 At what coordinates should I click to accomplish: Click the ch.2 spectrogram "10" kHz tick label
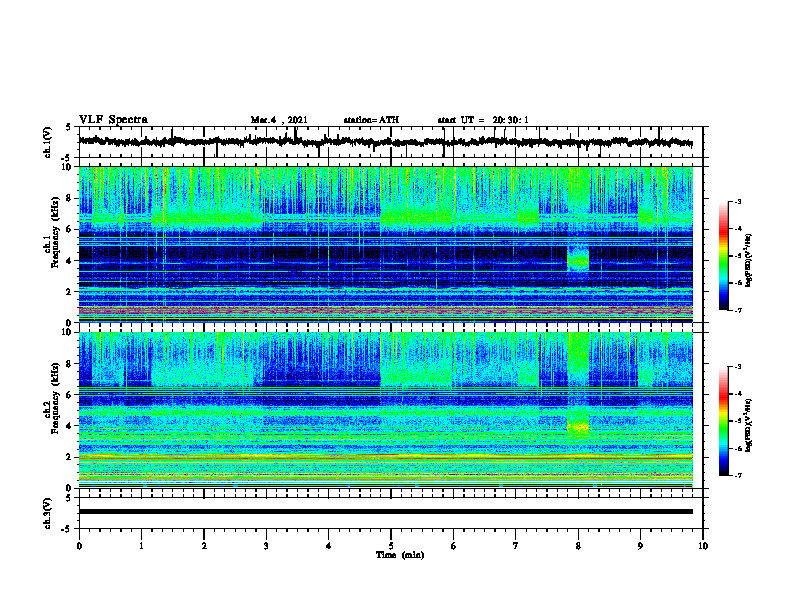click(68, 332)
